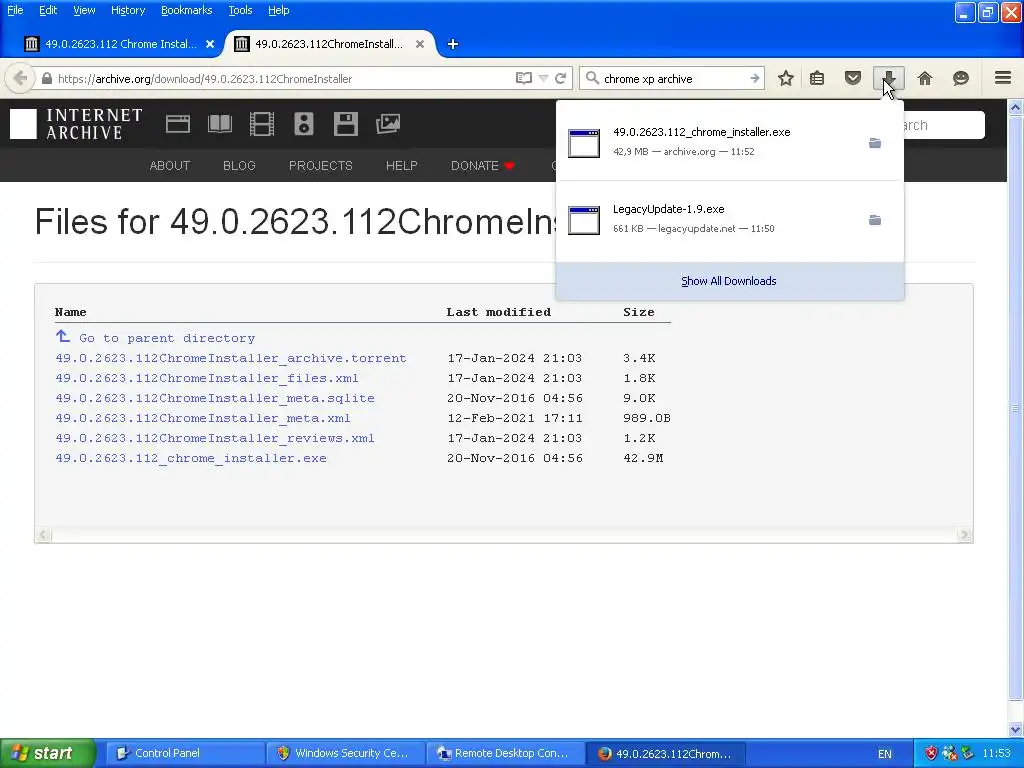Click the page vertical scrollbar up arrow
This screenshot has height=768, width=1024.
(x=1016, y=107)
